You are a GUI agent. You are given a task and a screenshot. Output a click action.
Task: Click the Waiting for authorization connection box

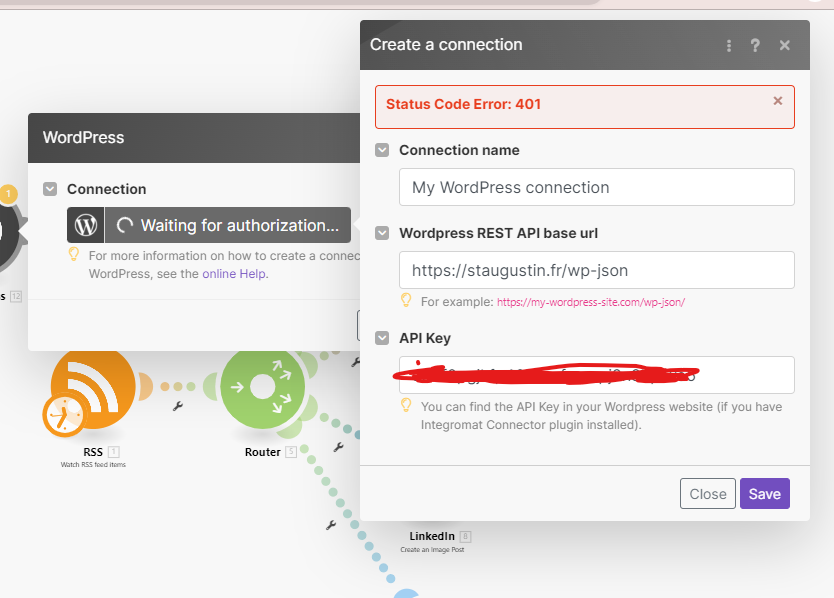[228, 225]
